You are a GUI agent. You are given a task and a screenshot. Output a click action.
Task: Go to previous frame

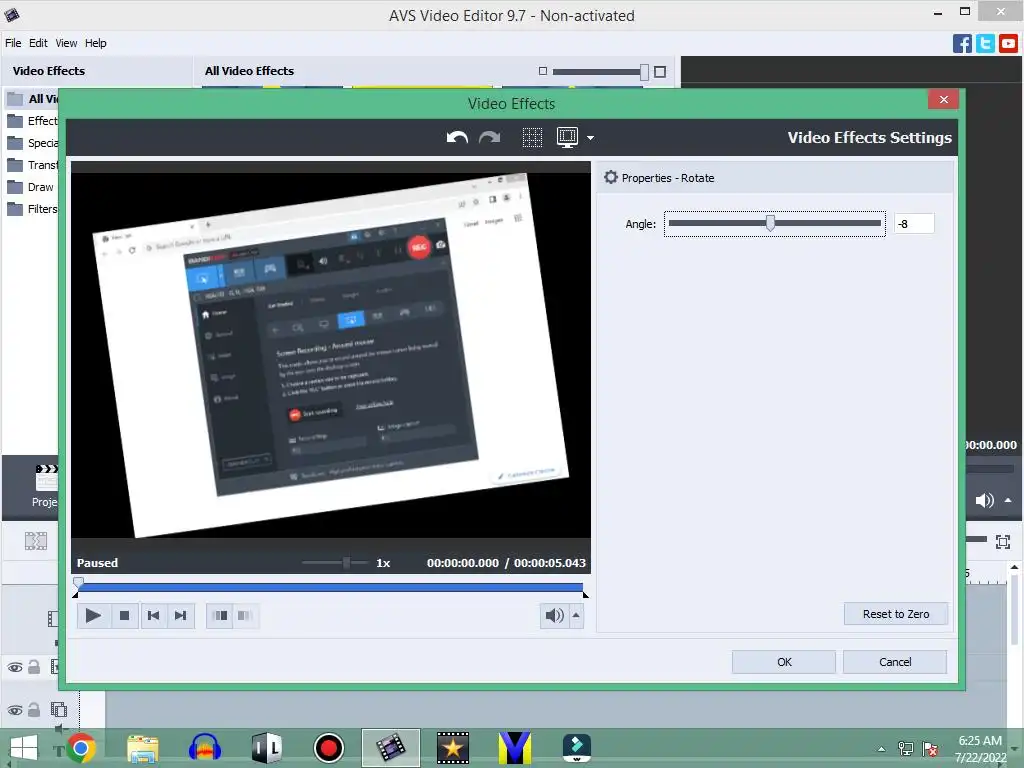(153, 615)
